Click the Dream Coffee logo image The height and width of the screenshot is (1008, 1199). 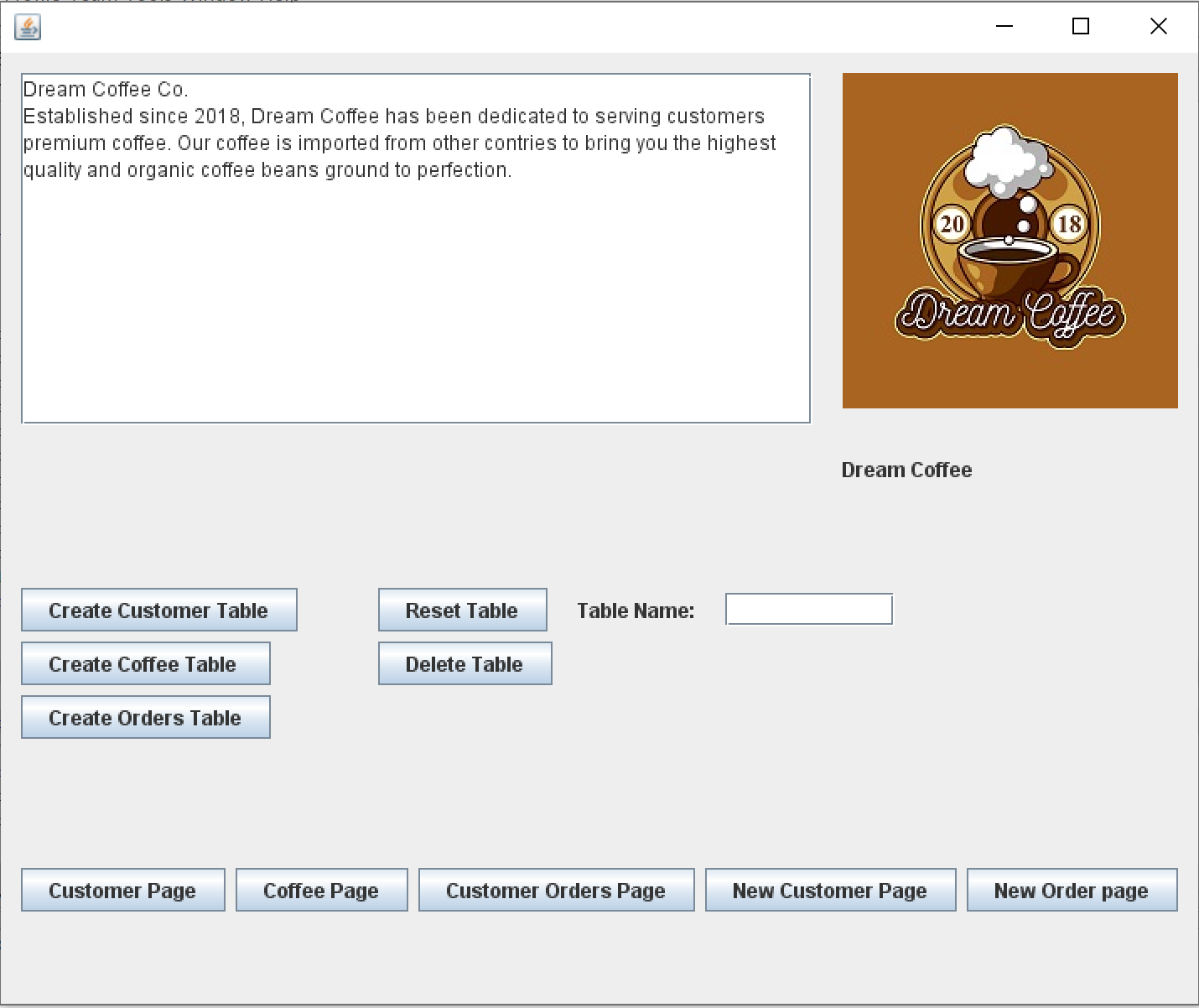[x=1010, y=241]
